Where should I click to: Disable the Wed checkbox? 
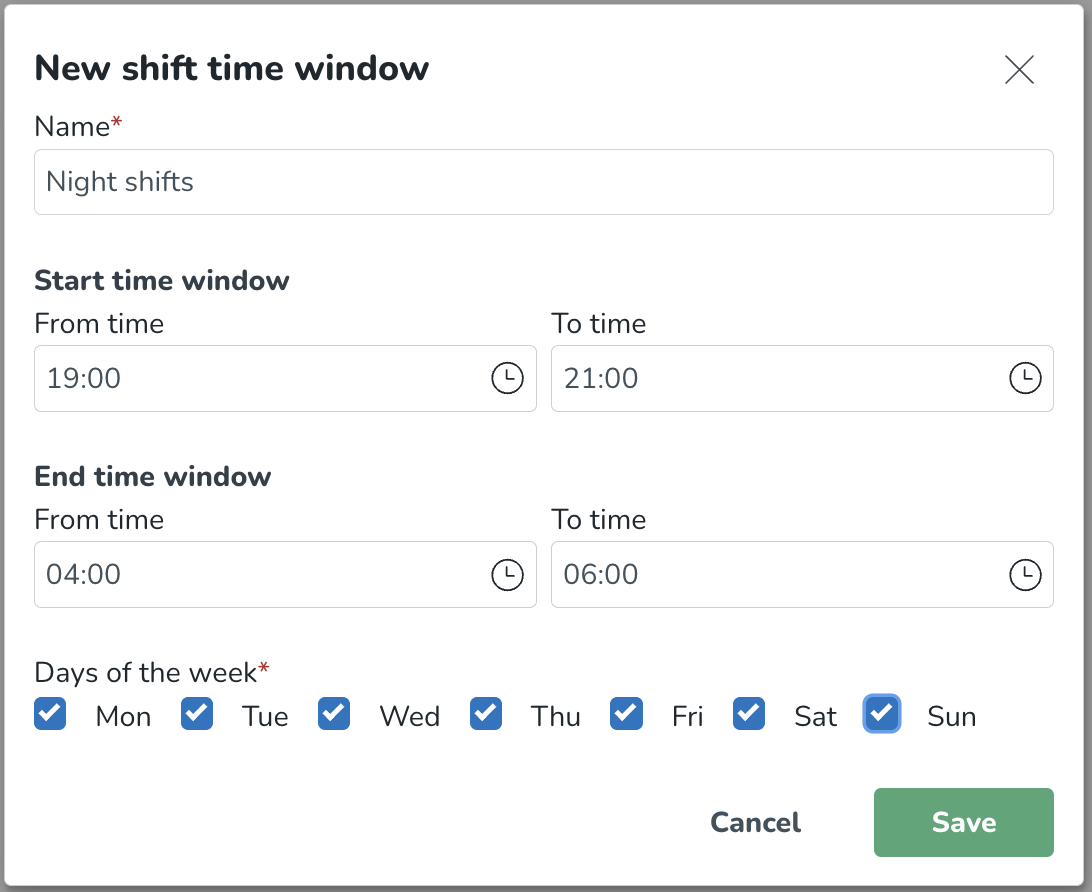[x=334, y=714]
